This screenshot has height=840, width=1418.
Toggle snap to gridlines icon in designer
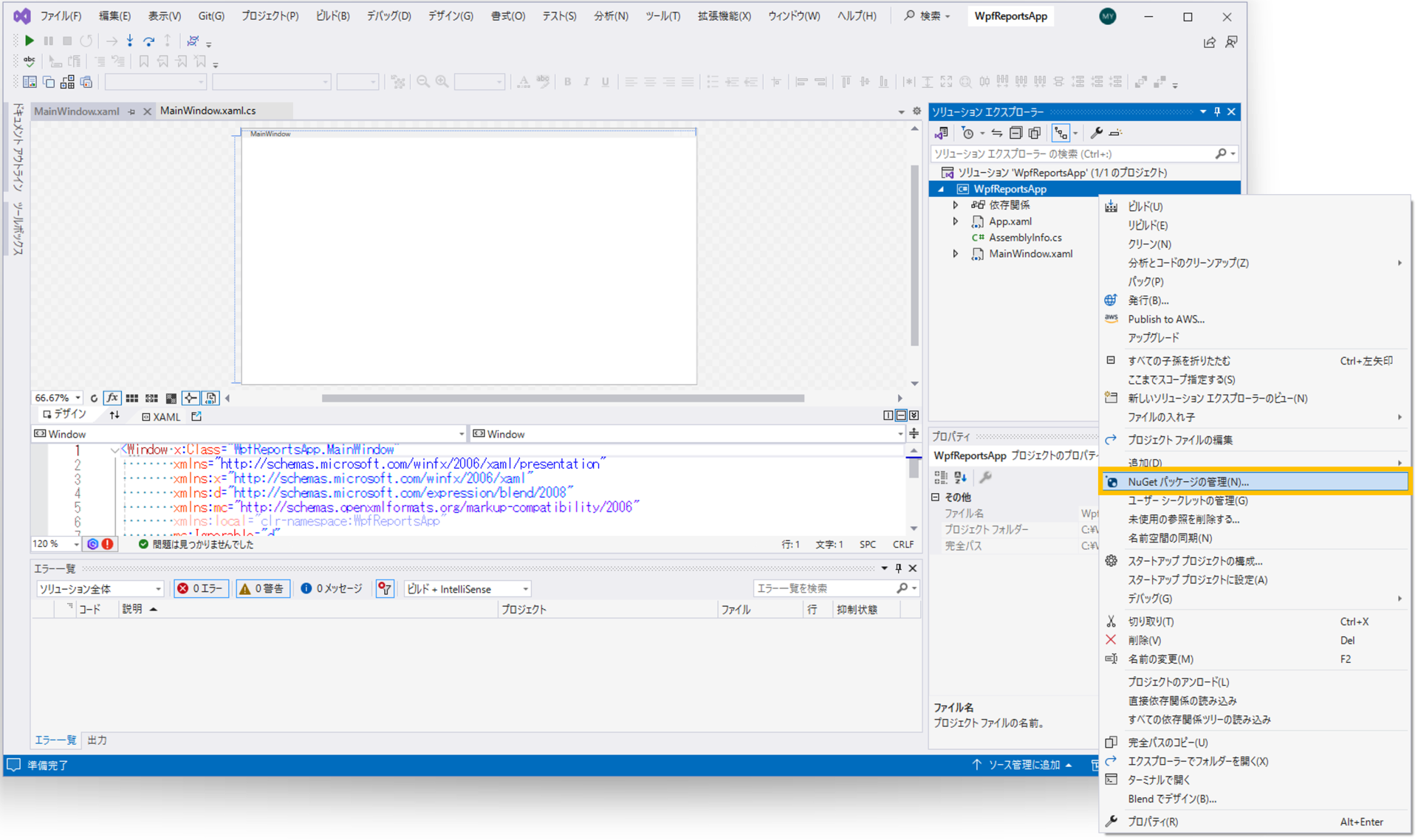pos(151,398)
